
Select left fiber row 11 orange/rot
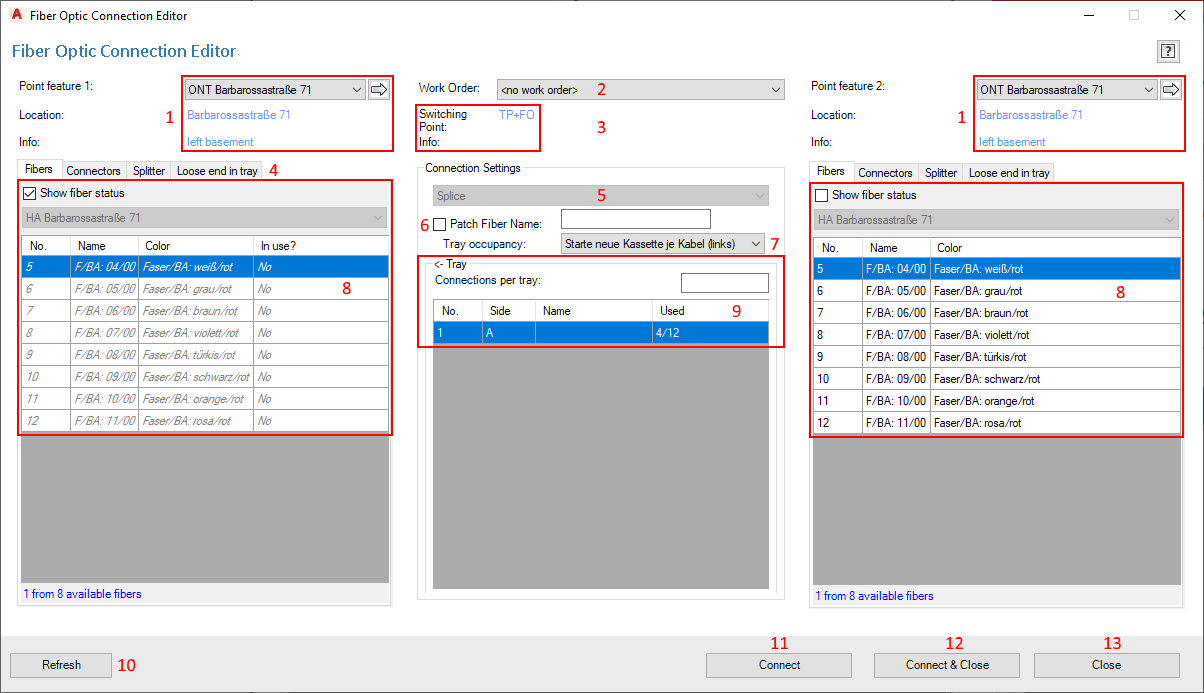[x=205, y=399]
